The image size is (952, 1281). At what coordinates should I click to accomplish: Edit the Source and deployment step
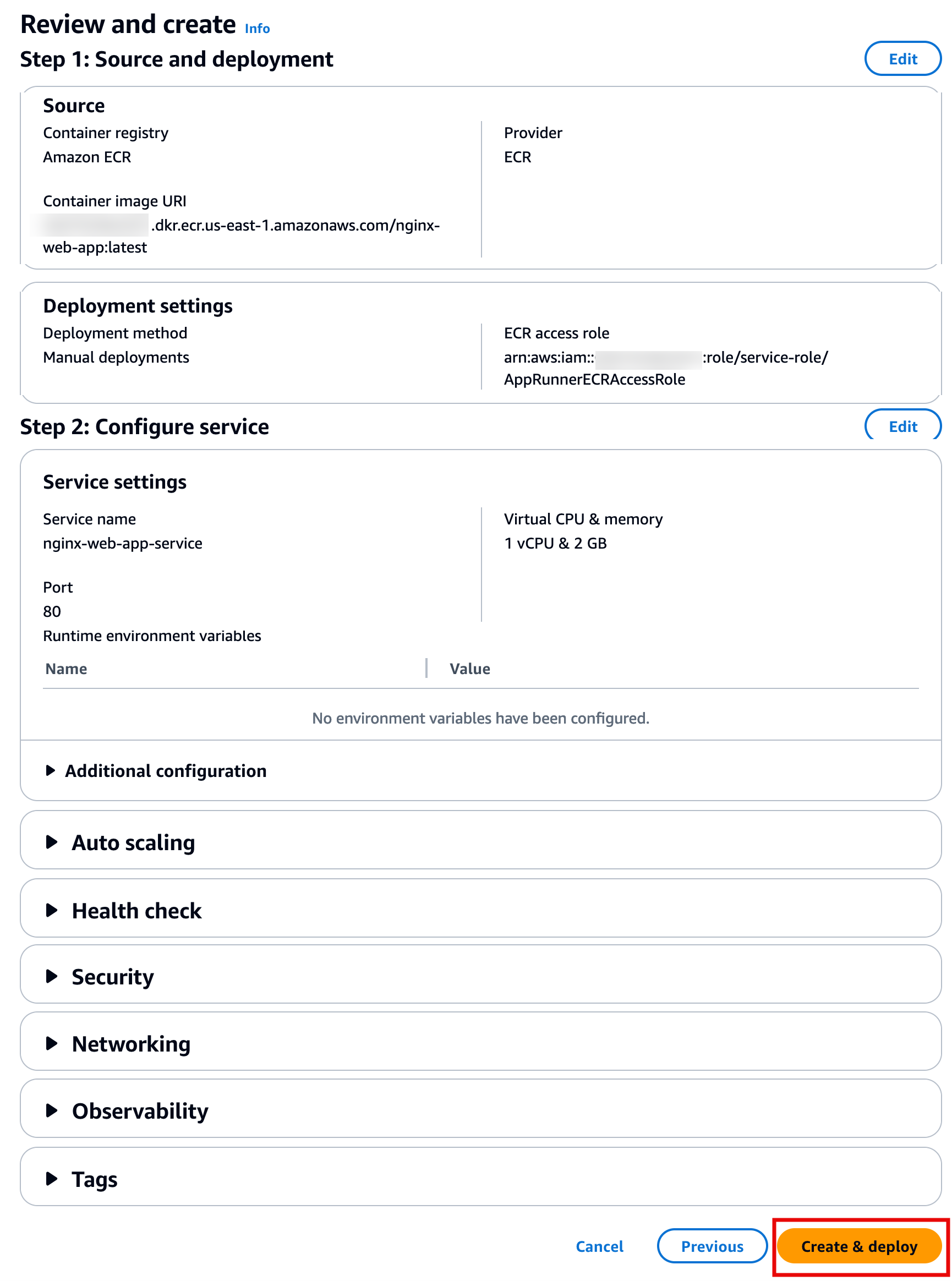tap(902, 58)
